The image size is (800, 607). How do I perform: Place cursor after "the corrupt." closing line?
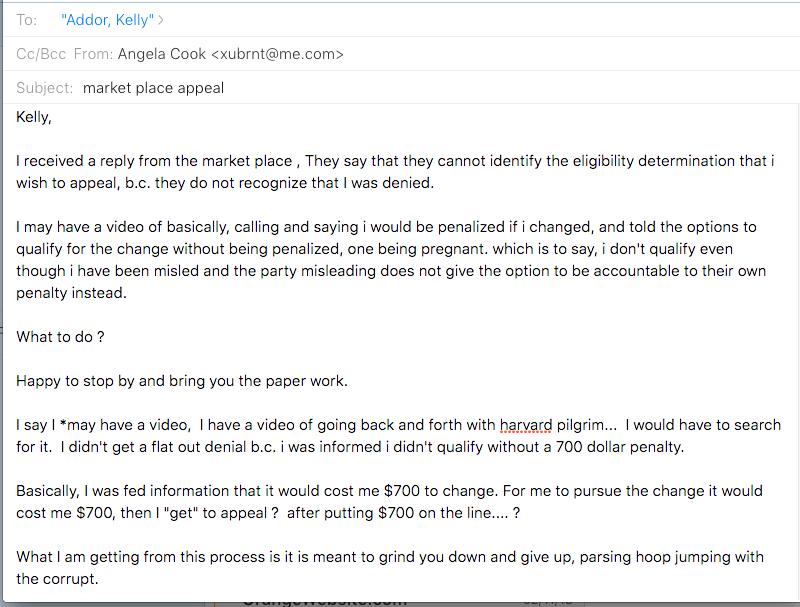(x=98, y=579)
